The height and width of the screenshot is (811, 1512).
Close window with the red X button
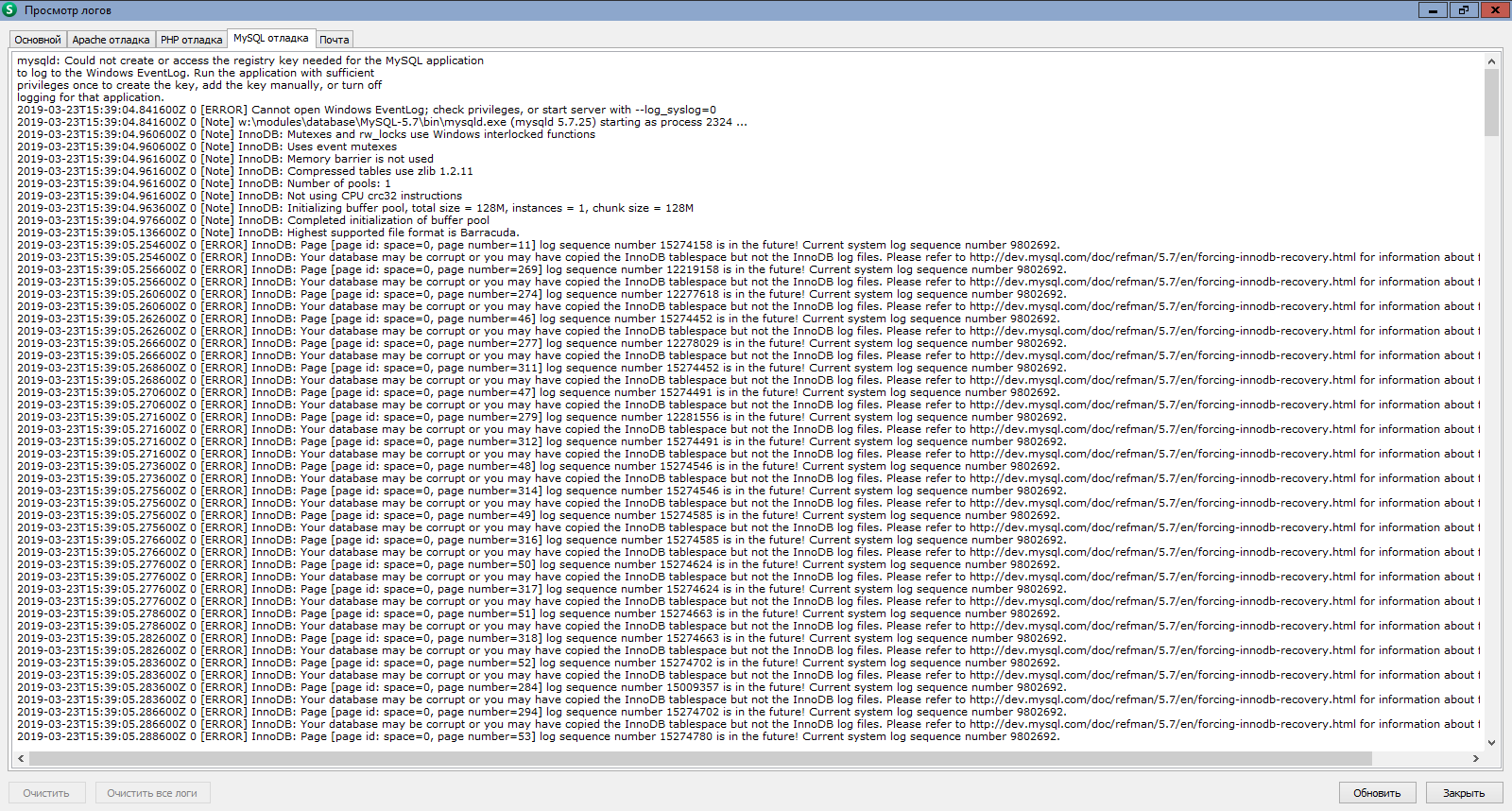[1495, 9]
